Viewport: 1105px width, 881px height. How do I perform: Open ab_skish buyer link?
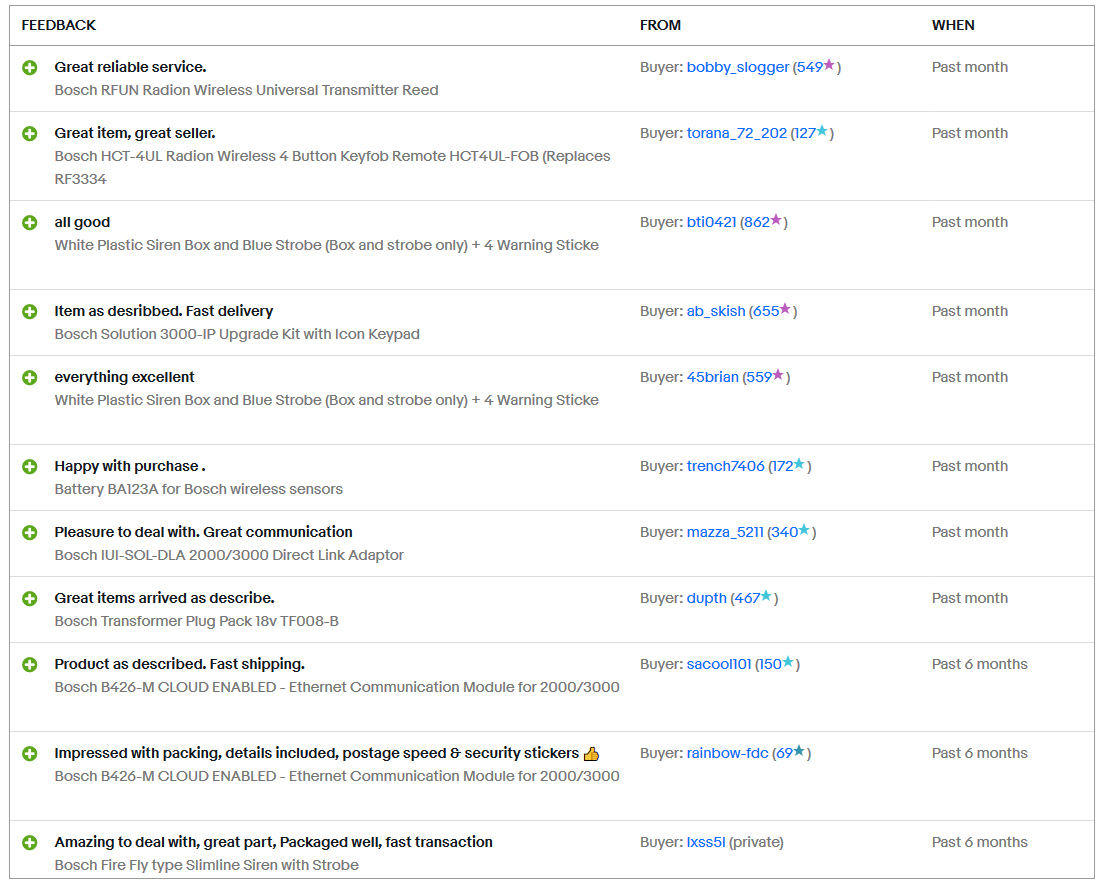click(716, 311)
